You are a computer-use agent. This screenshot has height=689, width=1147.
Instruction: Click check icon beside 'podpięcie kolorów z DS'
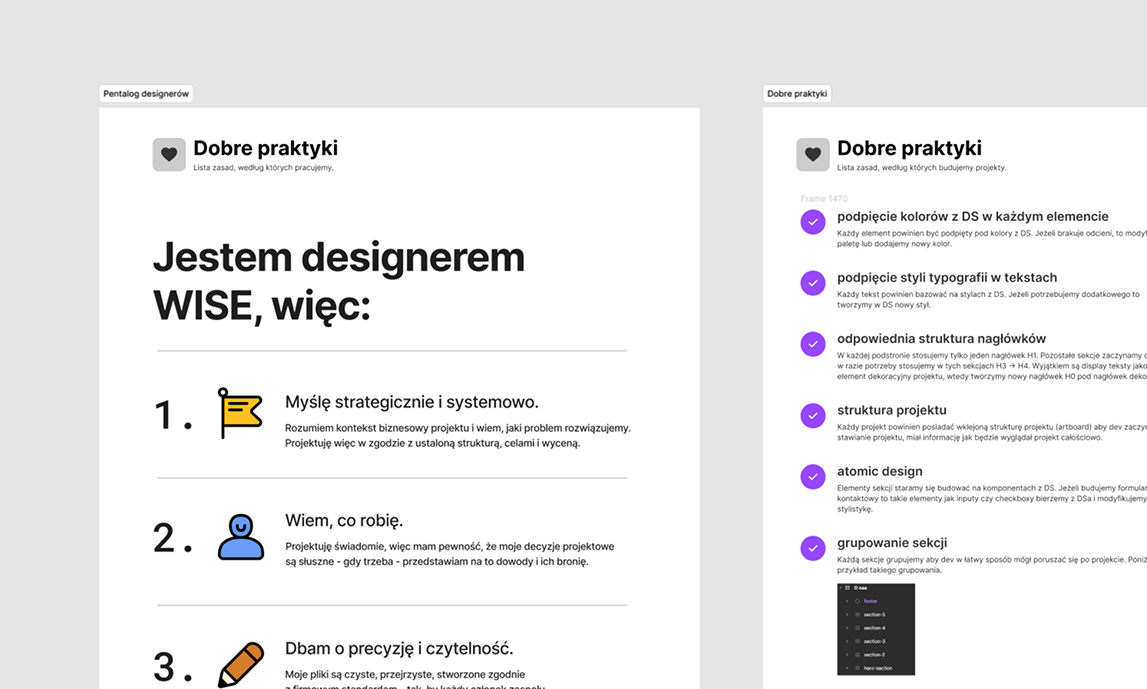coord(813,222)
